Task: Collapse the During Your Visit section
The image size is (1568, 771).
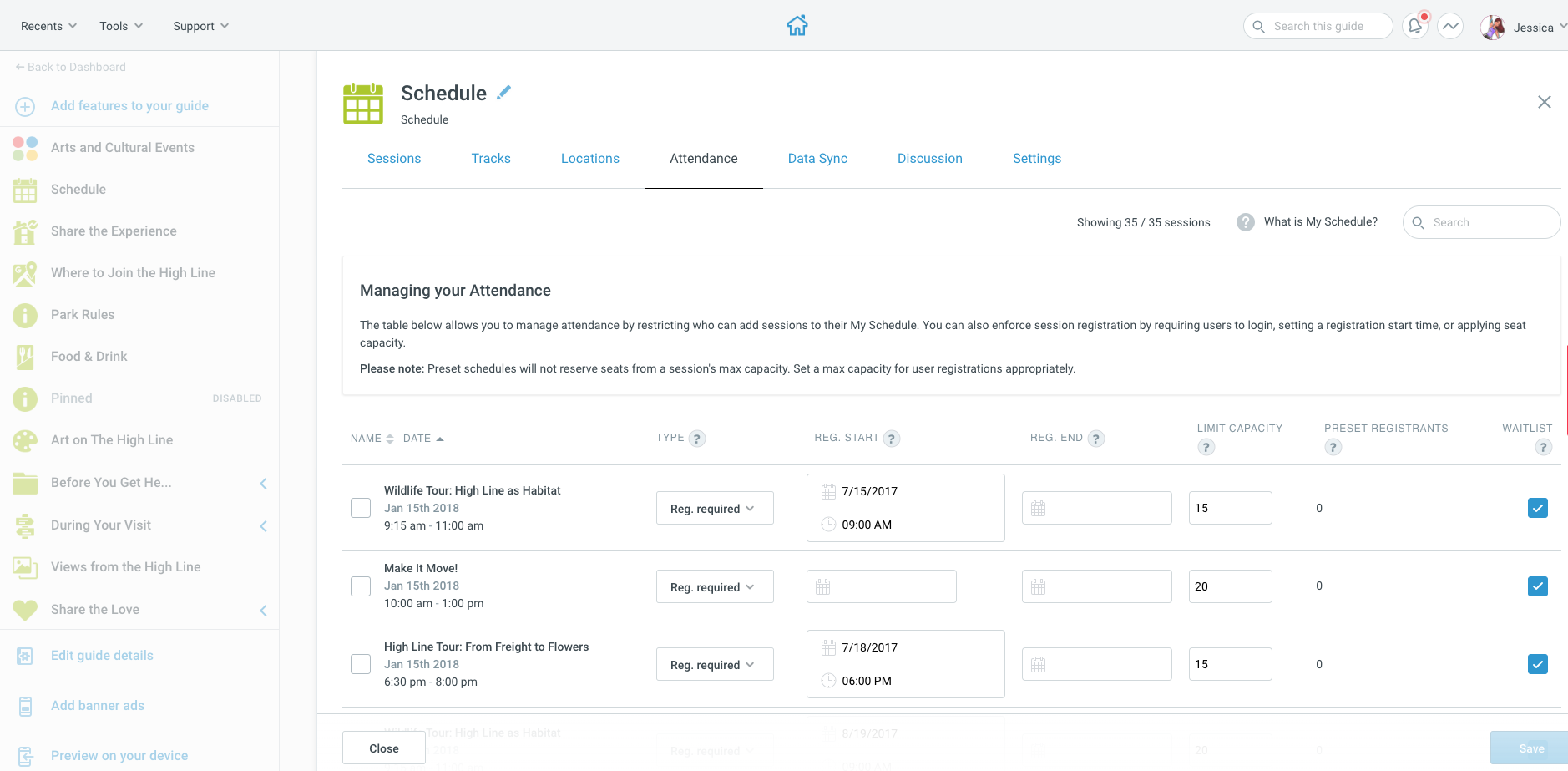Action: tap(263, 526)
